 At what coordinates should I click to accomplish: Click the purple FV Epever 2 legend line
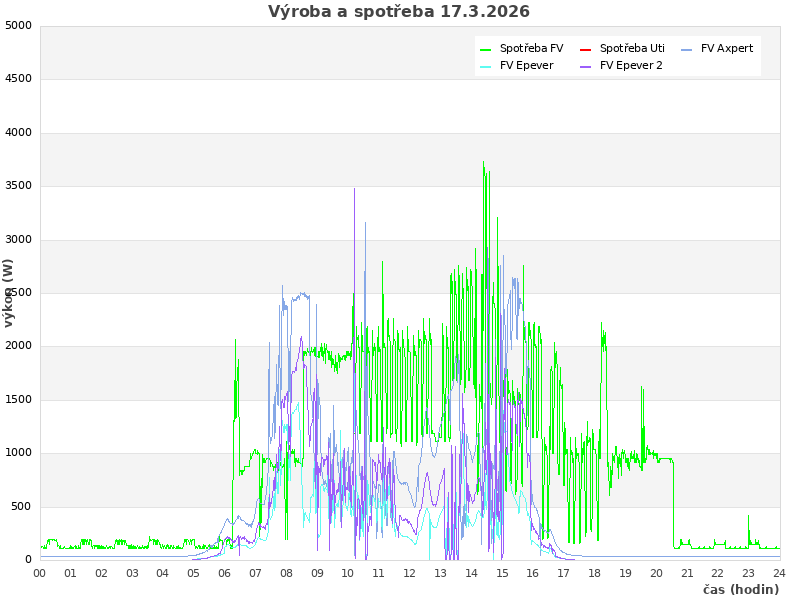[x=586, y=66]
